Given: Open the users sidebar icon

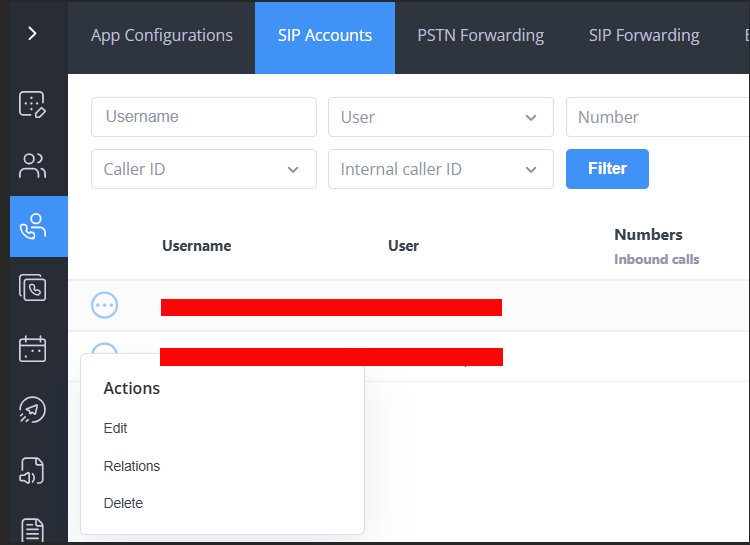Looking at the screenshot, I should click(33, 166).
